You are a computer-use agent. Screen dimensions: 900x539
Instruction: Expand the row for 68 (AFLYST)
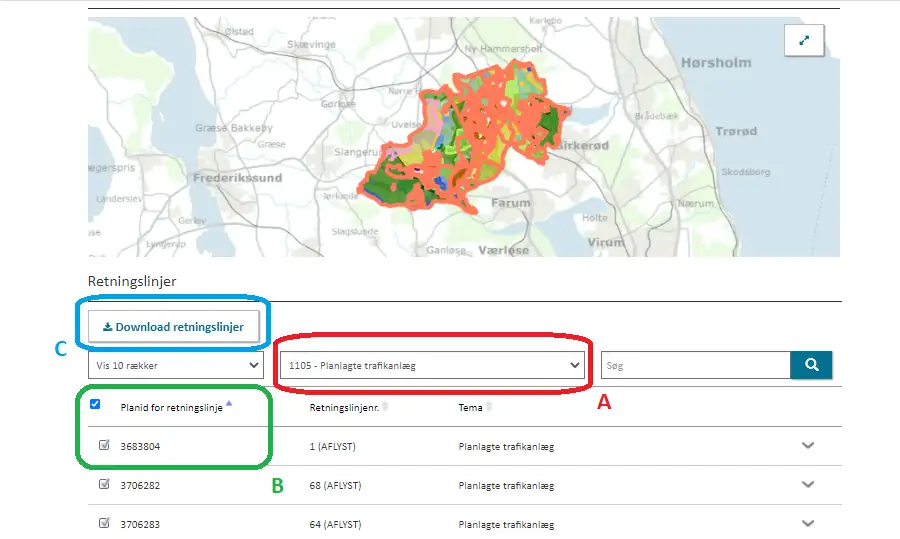809,485
